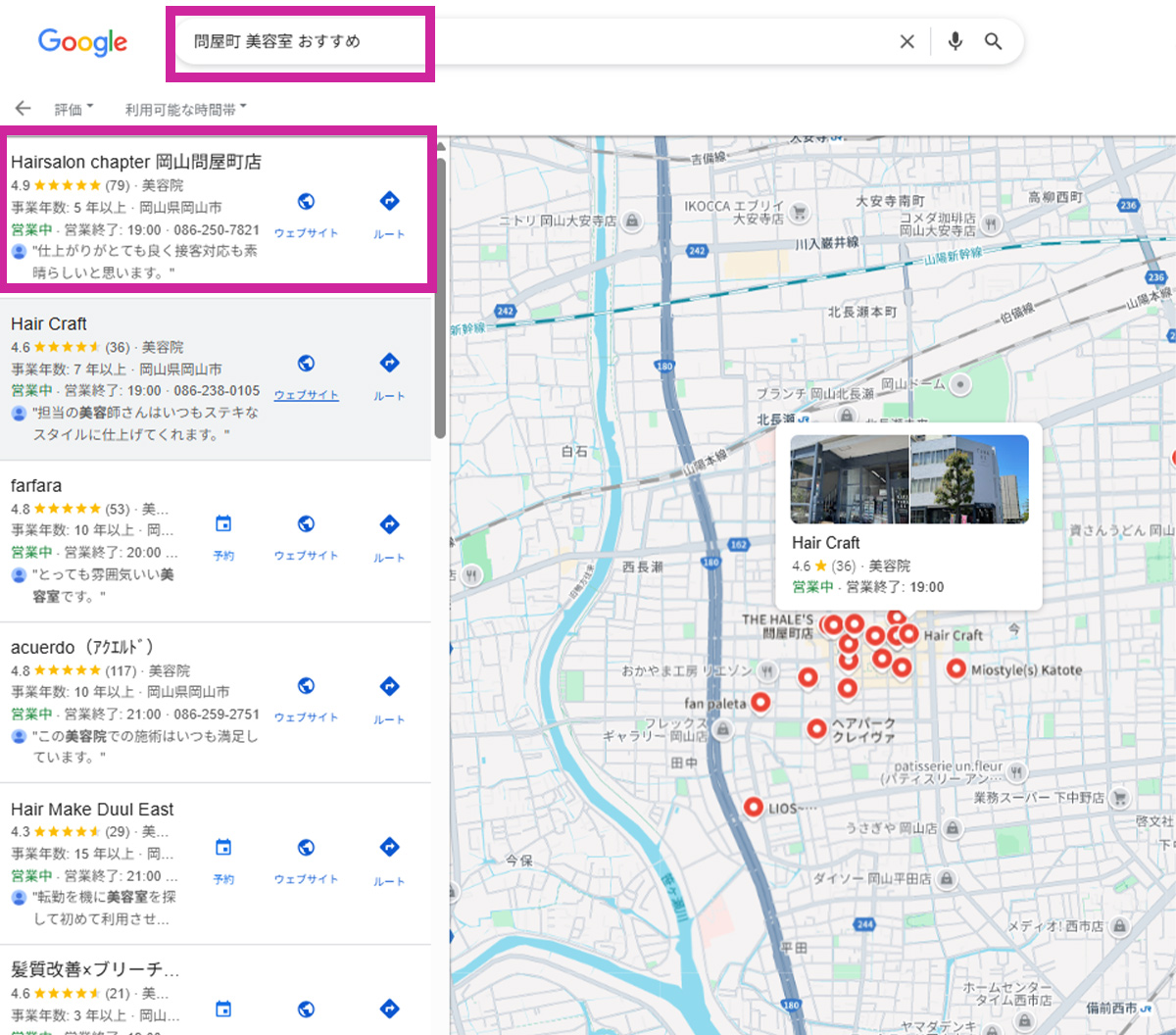Get route to Hair Make Duul East
This screenshot has height=1035, width=1176.
[x=389, y=848]
